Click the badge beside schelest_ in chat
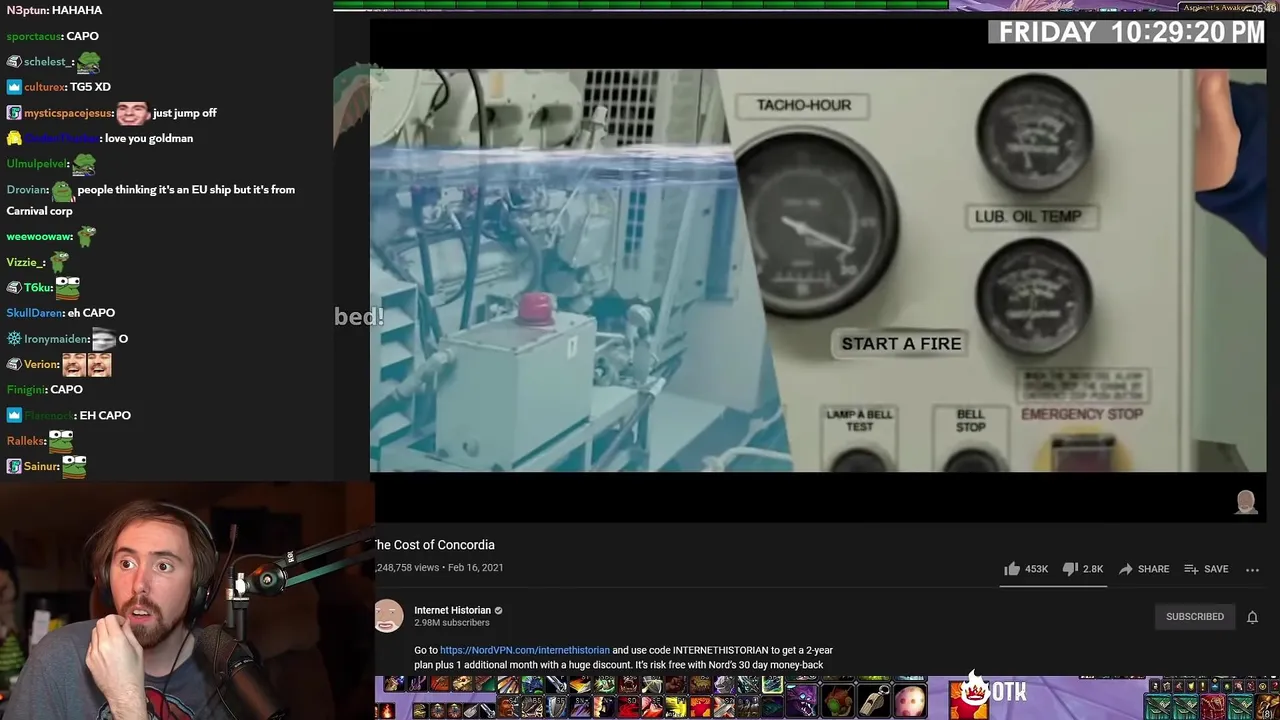 (14, 62)
